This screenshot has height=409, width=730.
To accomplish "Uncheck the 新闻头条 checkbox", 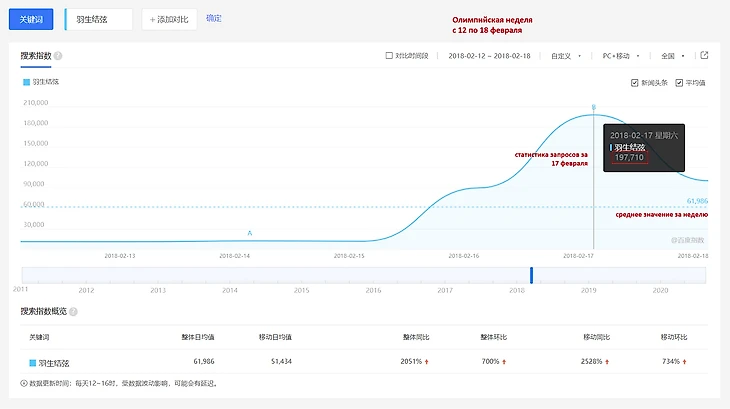I will pos(635,83).
